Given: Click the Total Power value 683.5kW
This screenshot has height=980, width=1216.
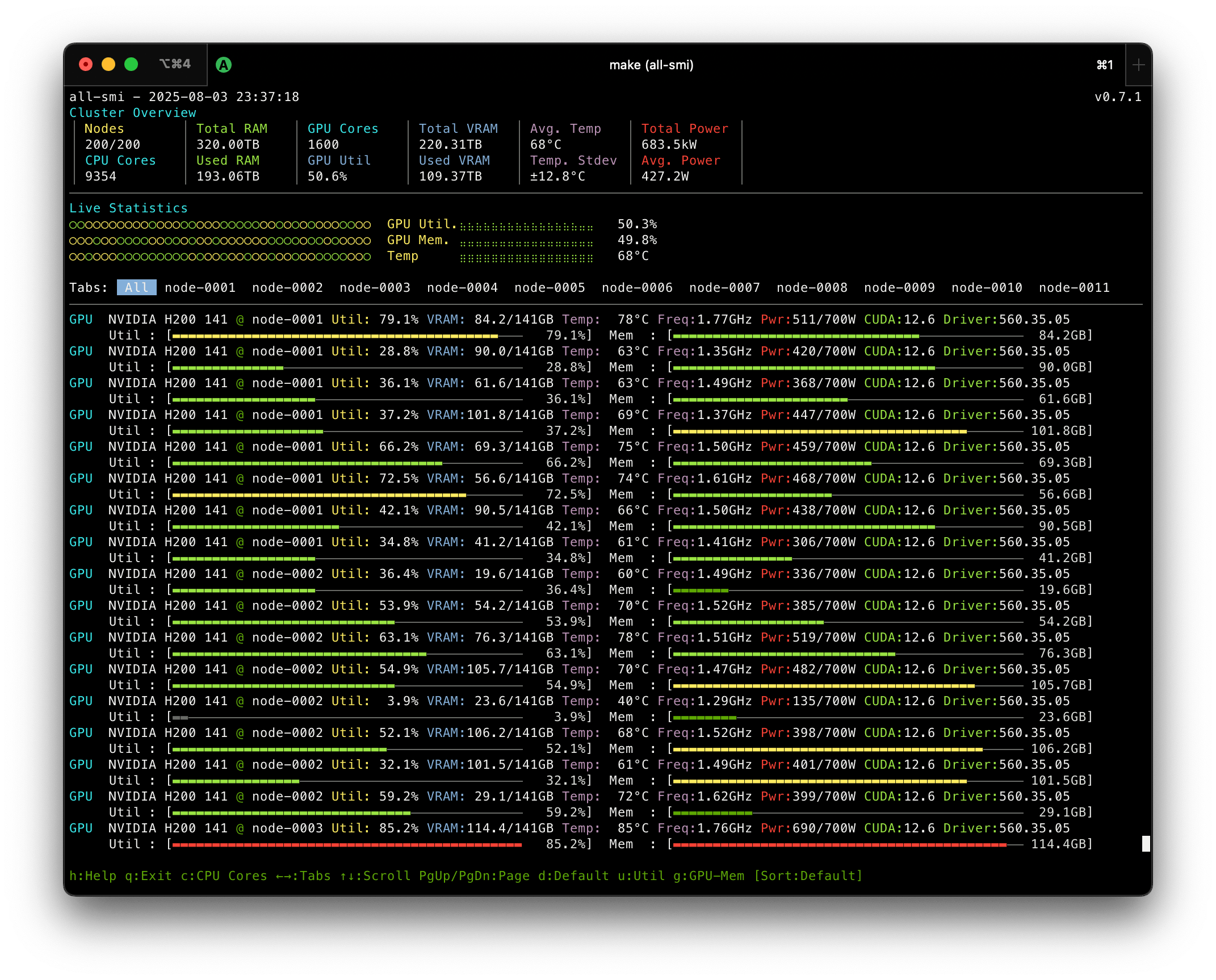Looking at the screenshot, I should coord(669,144).
